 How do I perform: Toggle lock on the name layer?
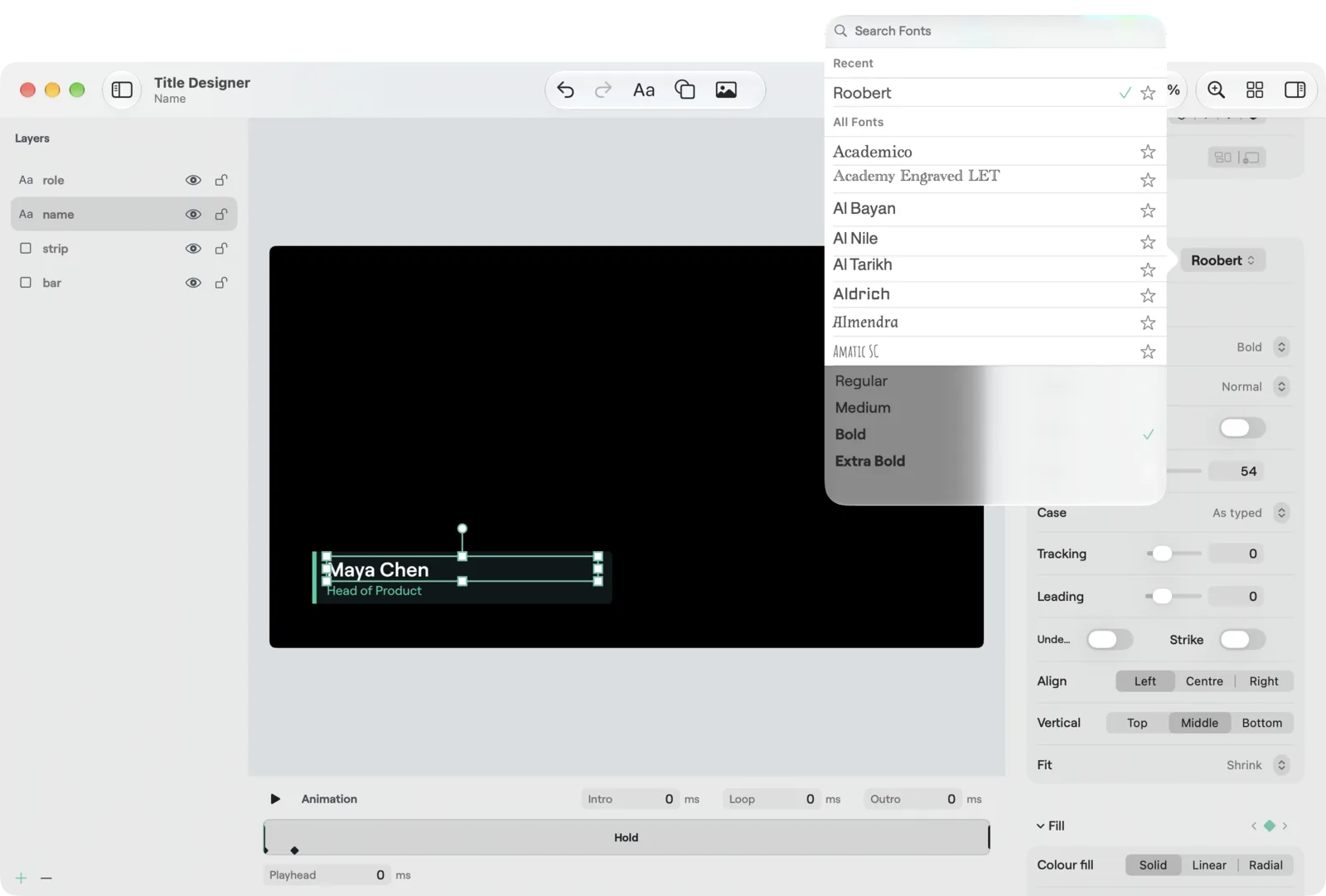pos(221,214)
